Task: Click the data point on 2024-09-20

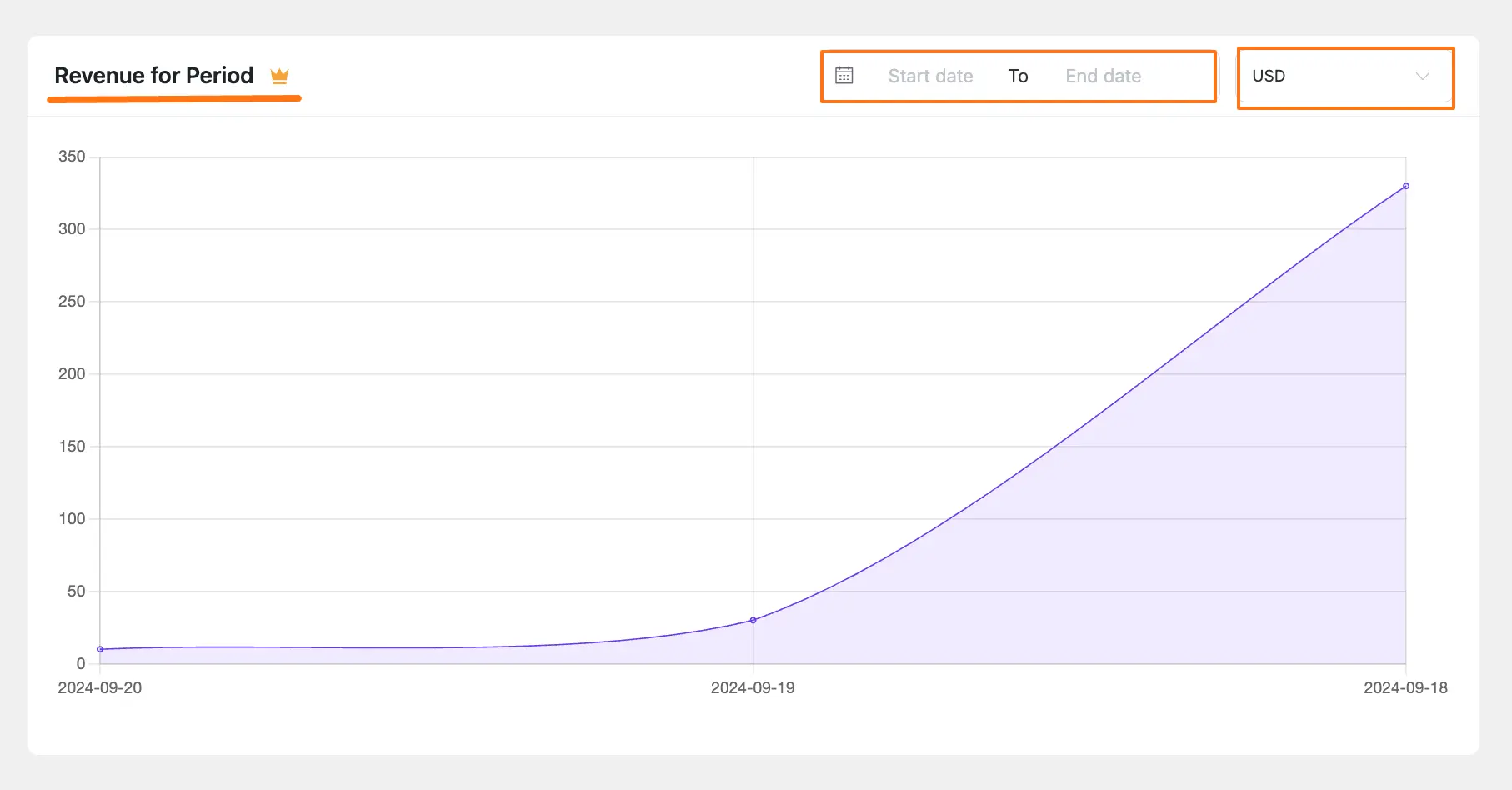Action: coord(100,648)
